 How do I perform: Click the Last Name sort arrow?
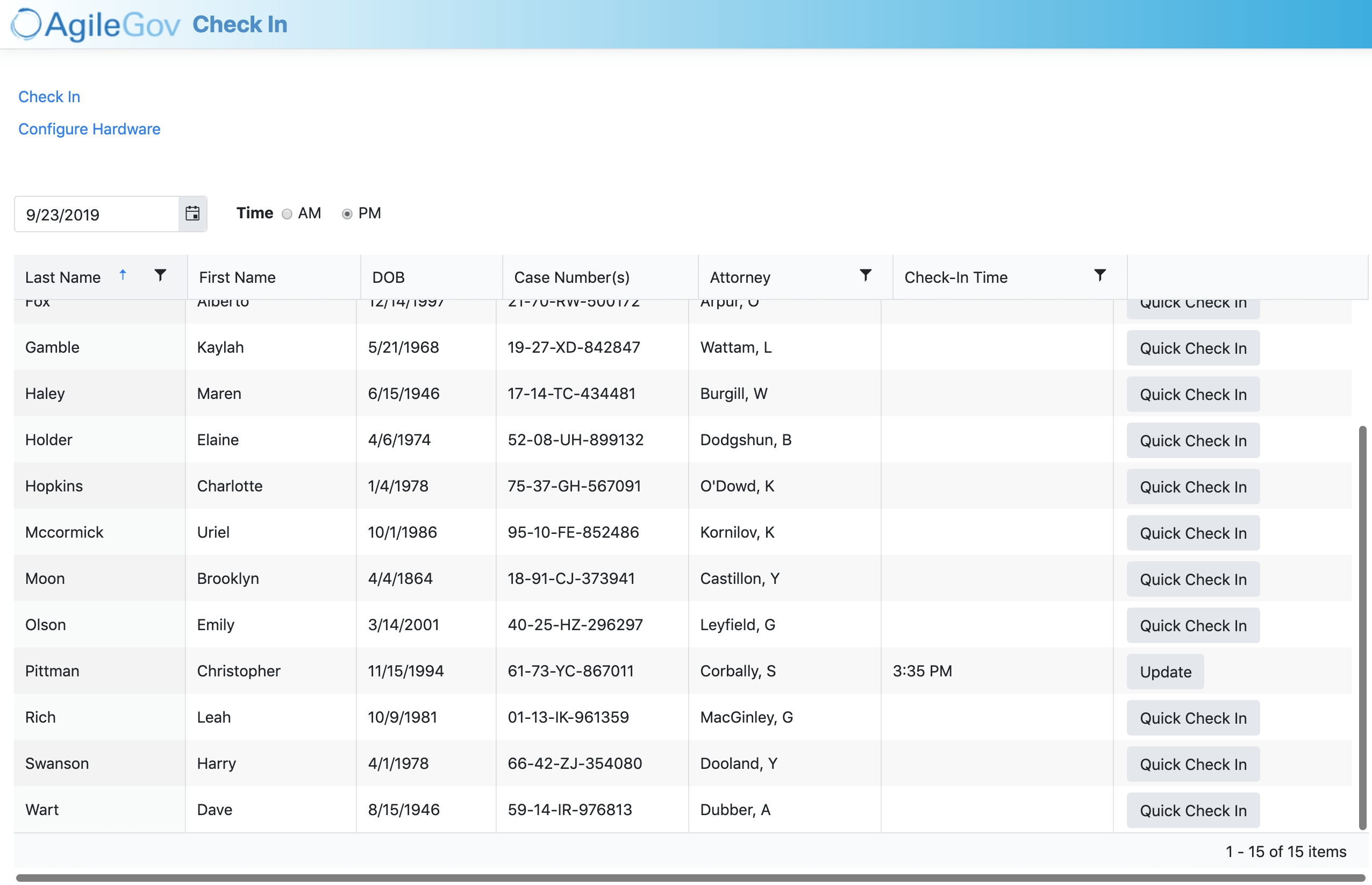click(x=123, y=275)
